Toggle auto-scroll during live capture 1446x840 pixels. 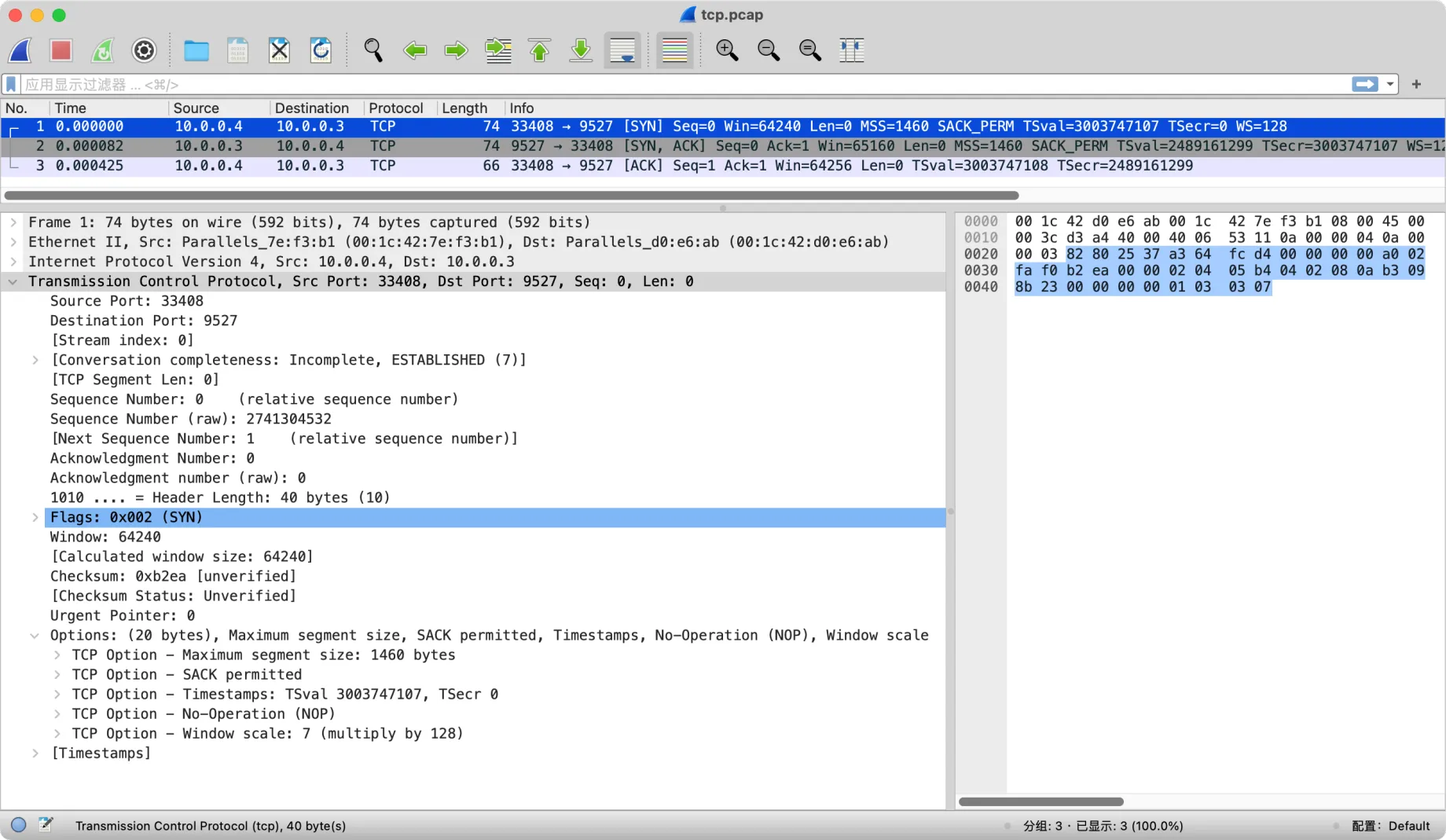click(622, 51)
